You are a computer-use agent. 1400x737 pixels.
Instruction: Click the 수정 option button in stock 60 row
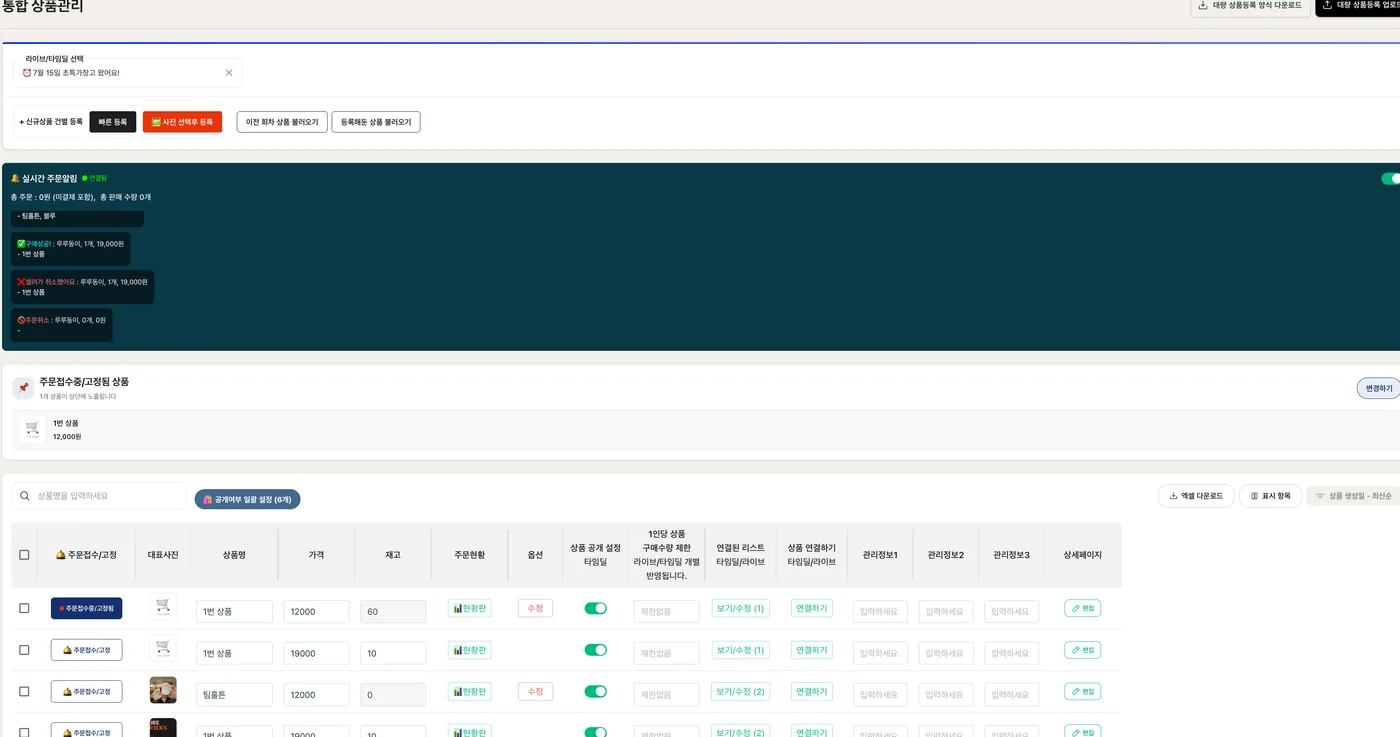pyautogui.click(x=535, y=608)
